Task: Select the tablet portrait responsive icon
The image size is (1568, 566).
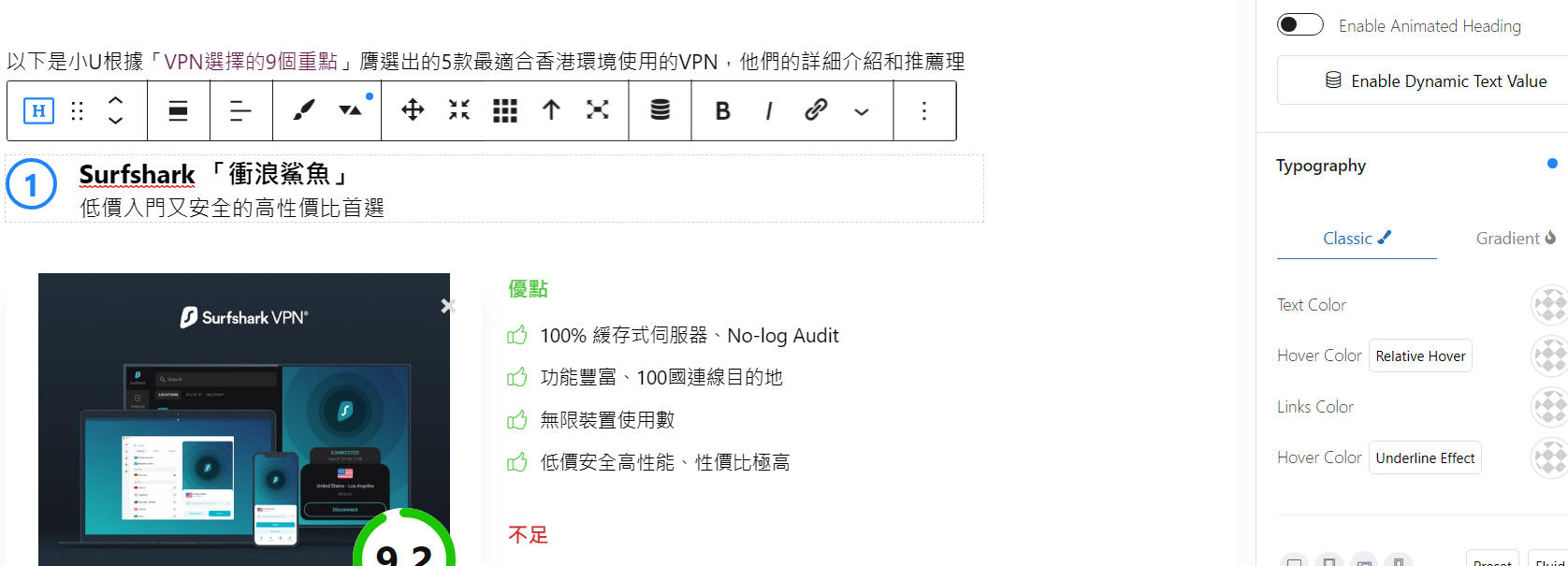Action: (x=1329, y=560)
